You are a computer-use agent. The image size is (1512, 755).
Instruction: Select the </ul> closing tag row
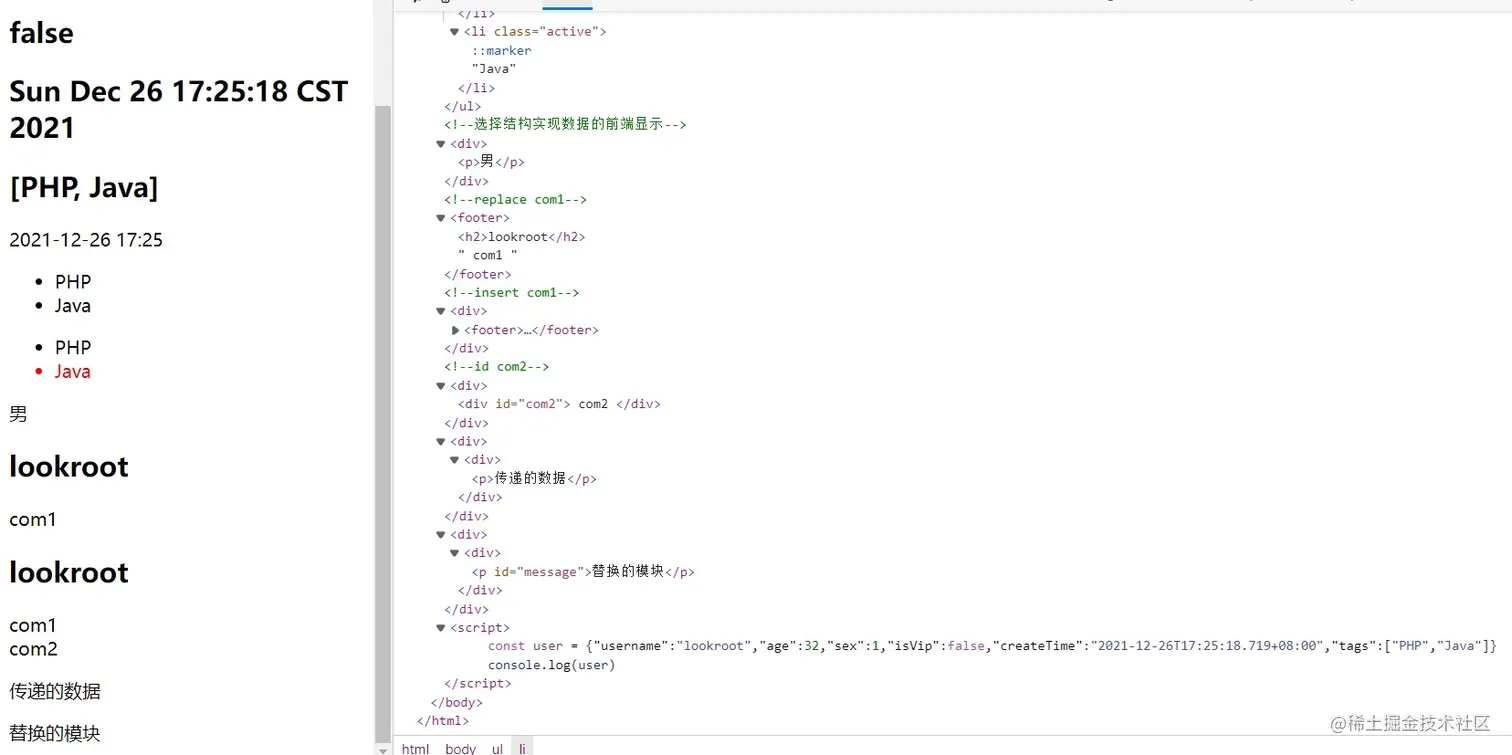click(463, 106)
